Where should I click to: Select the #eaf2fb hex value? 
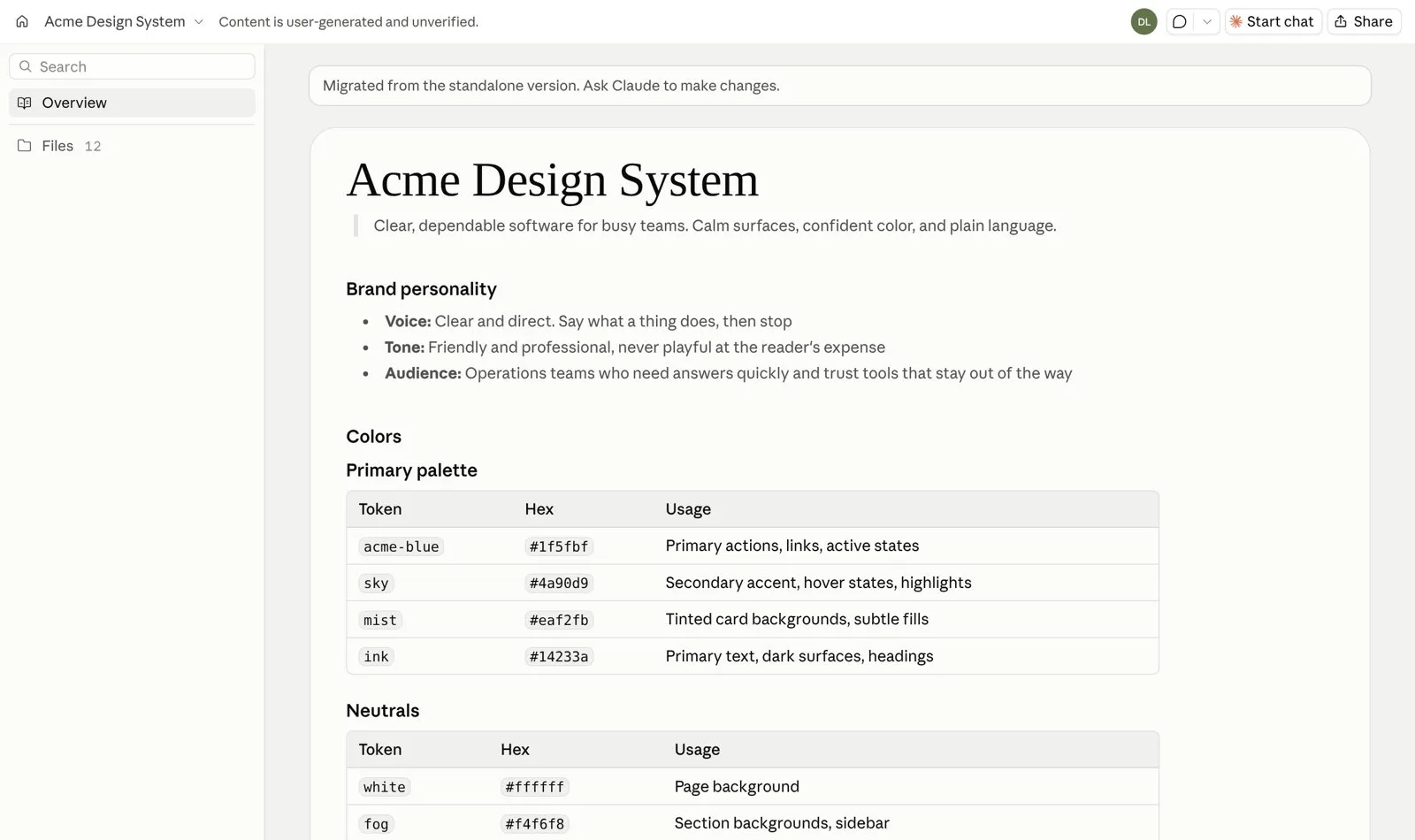click(x=558, y=620)
